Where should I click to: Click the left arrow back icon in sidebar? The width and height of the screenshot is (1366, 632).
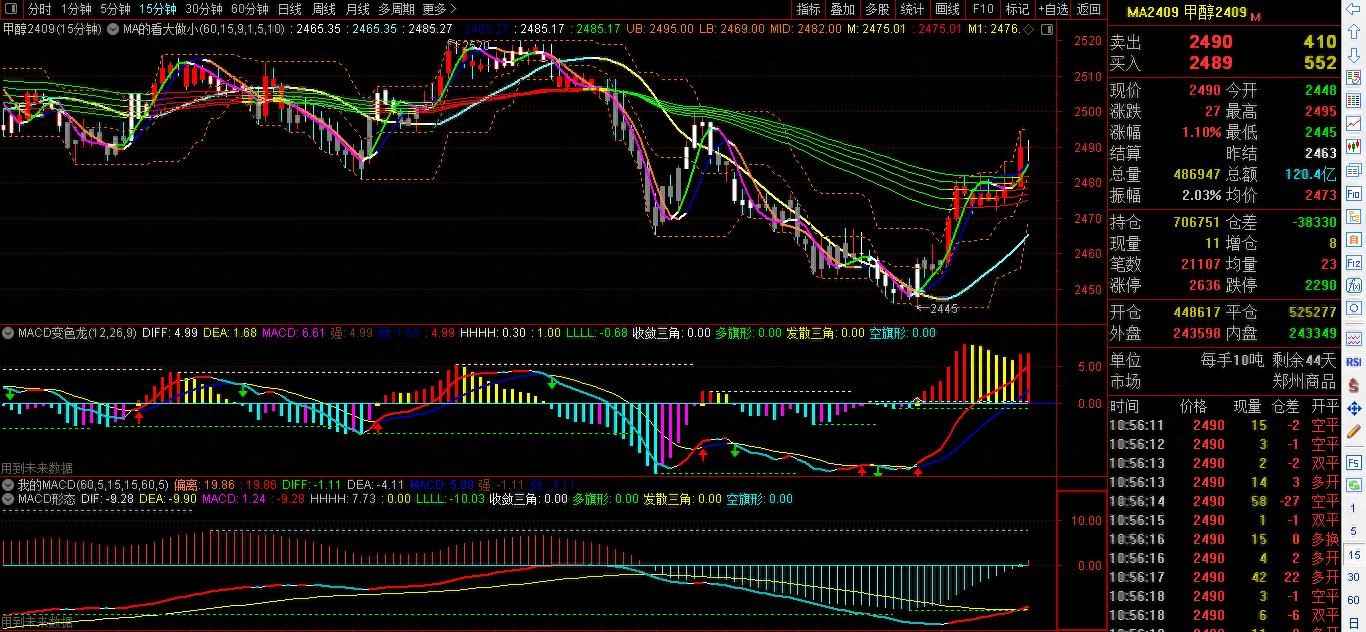(1355, 11)
